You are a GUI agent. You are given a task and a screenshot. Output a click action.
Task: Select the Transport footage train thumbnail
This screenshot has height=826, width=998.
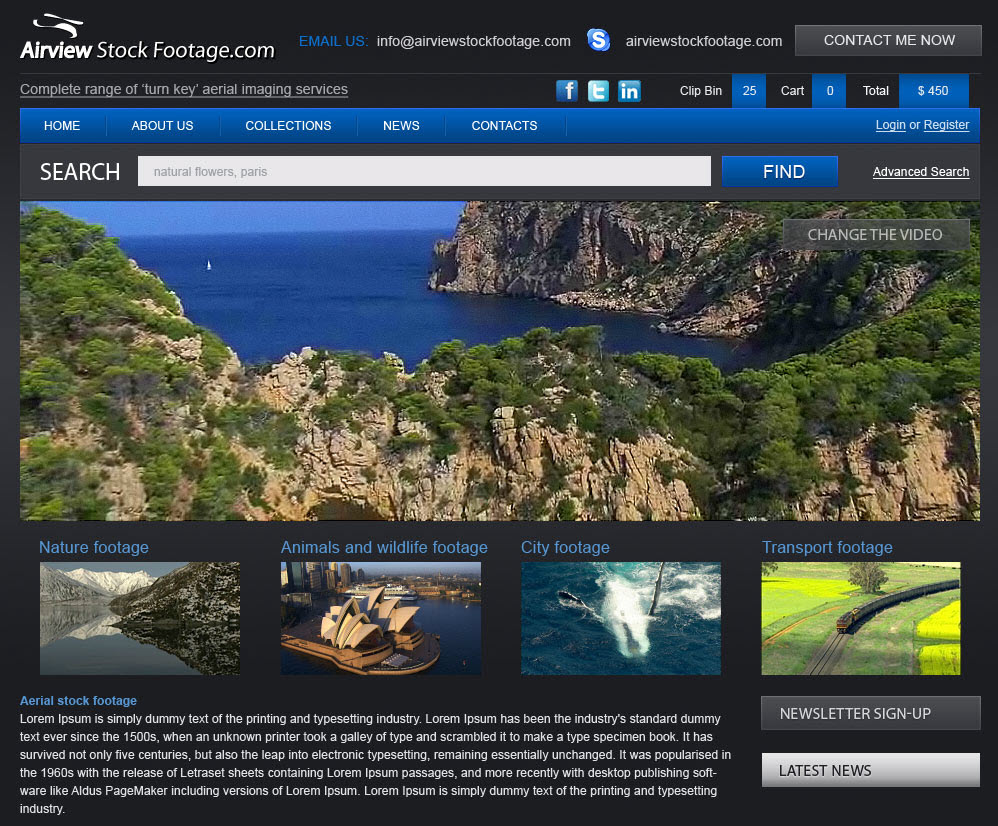coord(861,618)
